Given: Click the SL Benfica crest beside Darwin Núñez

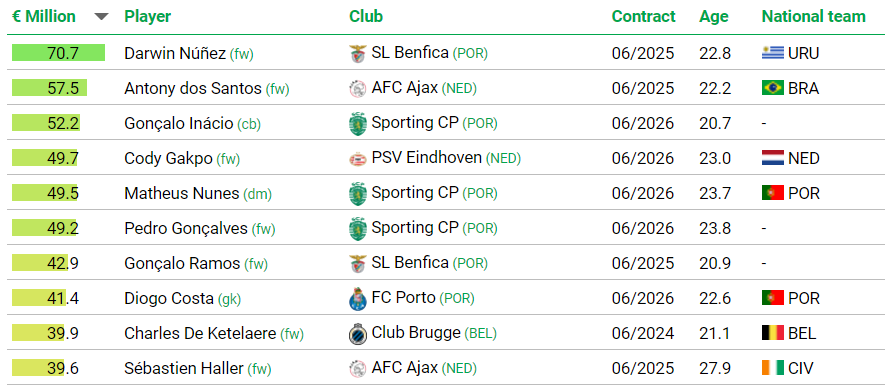Looking at the screenshot, I should (x=358, y=54).
